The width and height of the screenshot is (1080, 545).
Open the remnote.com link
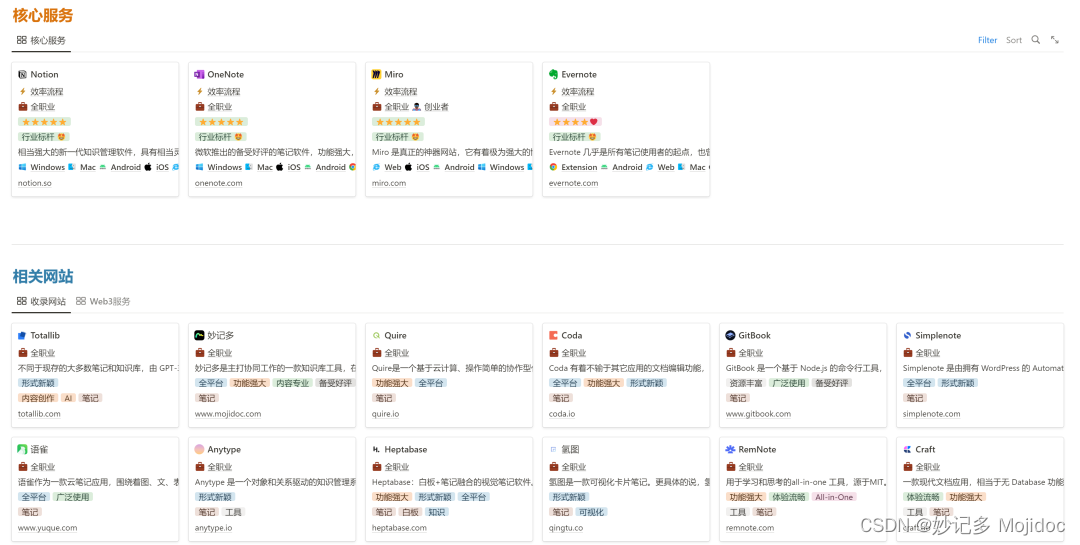750,528
